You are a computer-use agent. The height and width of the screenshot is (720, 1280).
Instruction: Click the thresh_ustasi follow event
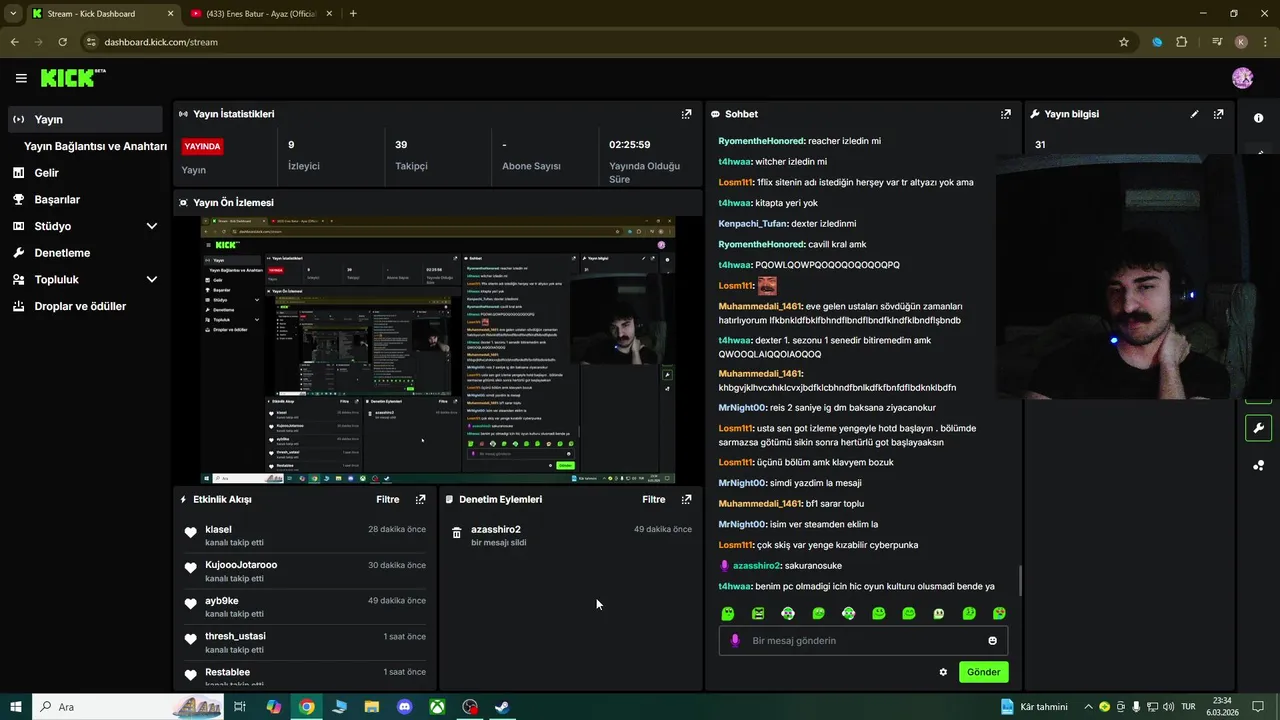[x=305, y=642]
